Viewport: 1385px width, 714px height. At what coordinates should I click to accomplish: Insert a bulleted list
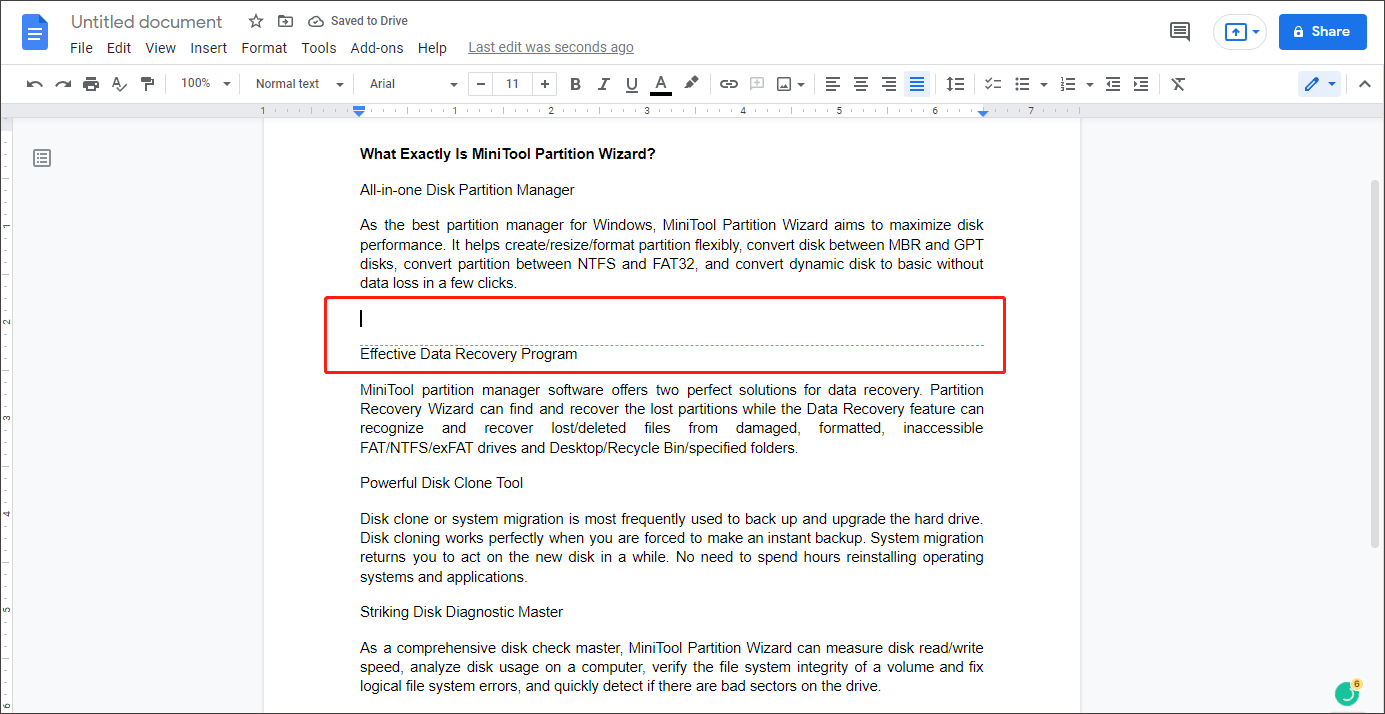coord(1022,84)
